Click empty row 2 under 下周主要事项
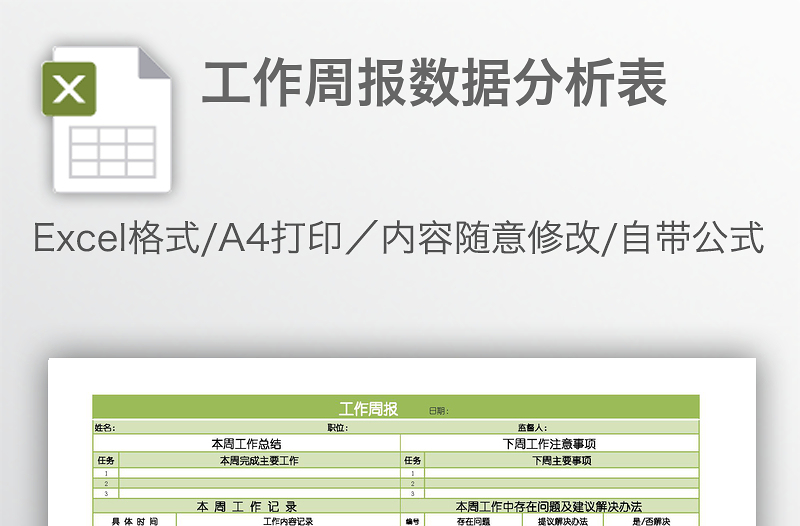The width and height of the screenshot is (800, 526). 562,483
